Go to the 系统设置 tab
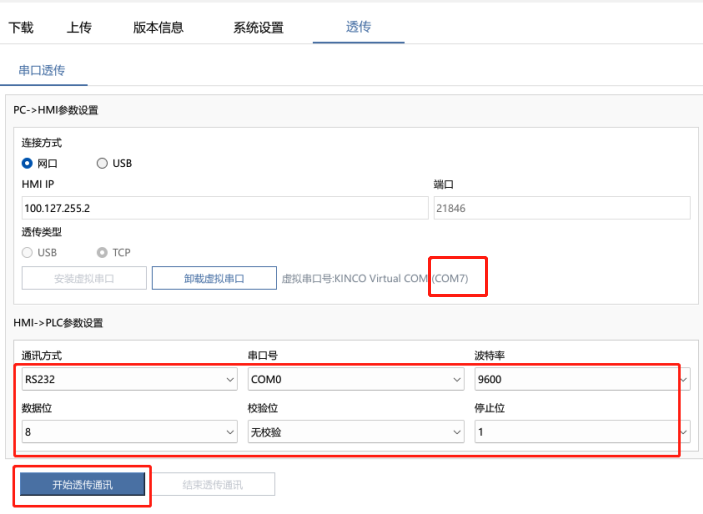Viewport: 703px width, 514px height. [258, 27]
